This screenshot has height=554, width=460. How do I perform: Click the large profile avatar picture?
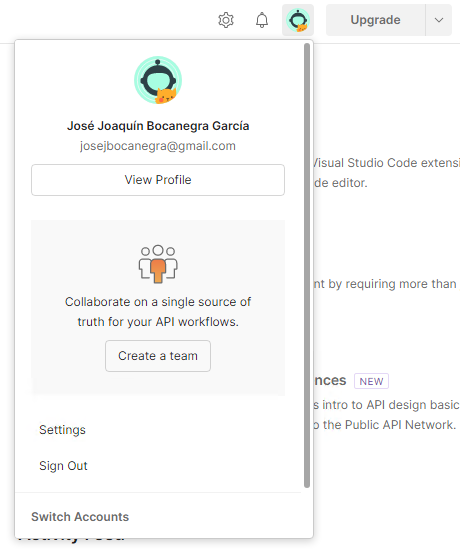coord(158,80)
